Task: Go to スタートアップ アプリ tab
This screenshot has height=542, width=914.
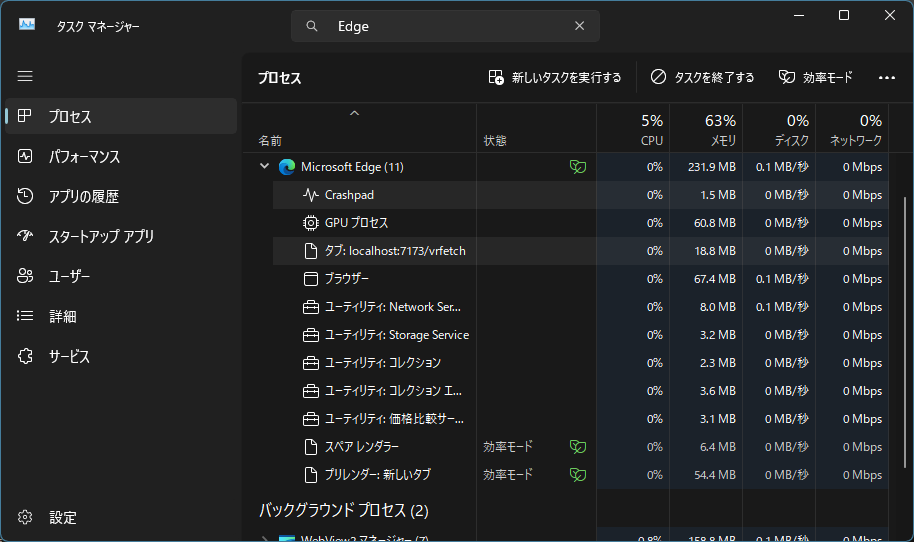Action: [121, 236]
